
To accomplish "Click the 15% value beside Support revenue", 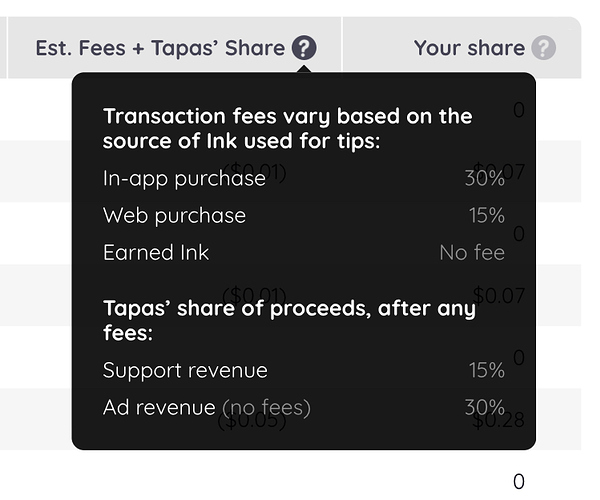I will [x=486, y=370].
